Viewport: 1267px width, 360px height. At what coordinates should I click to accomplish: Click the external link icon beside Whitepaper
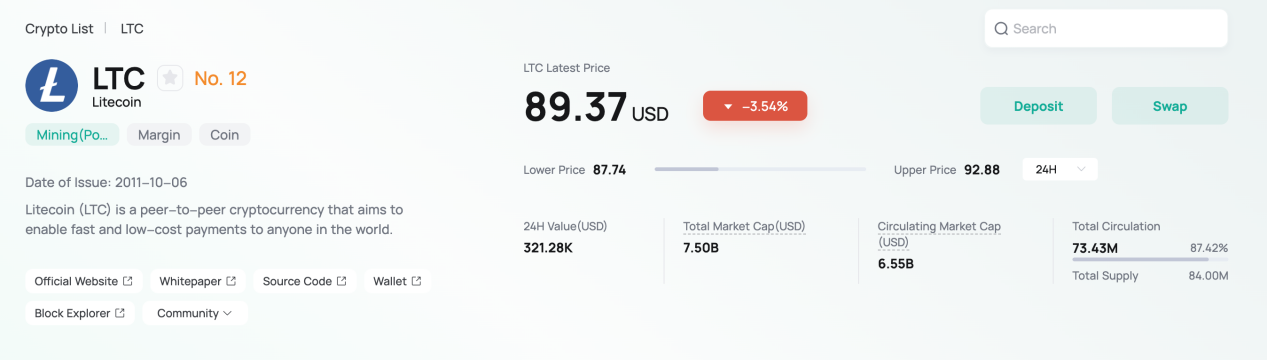click(231, 281)
